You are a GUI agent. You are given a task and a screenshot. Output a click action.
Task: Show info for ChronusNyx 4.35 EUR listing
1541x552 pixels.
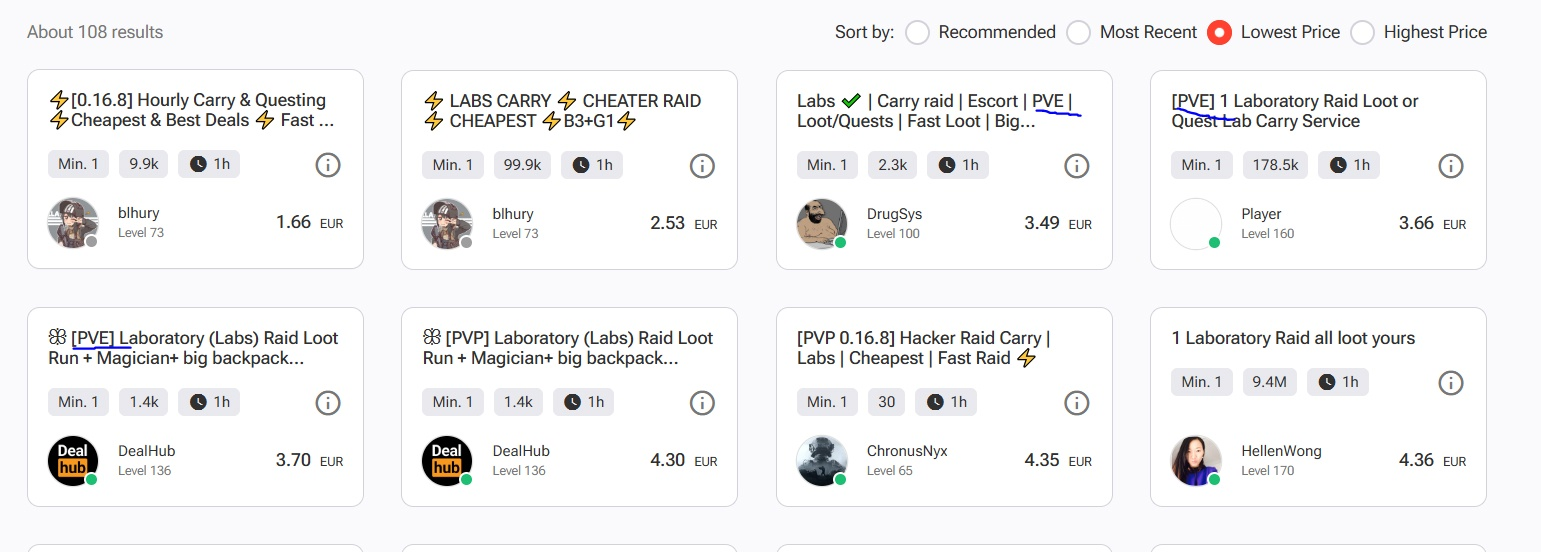1076,403
